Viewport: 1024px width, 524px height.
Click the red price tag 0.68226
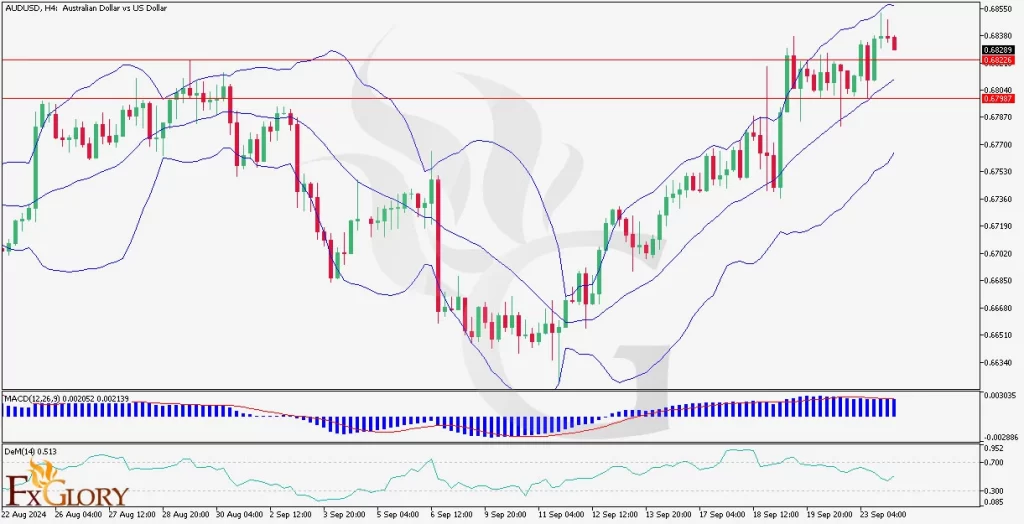tap(998, 59)
